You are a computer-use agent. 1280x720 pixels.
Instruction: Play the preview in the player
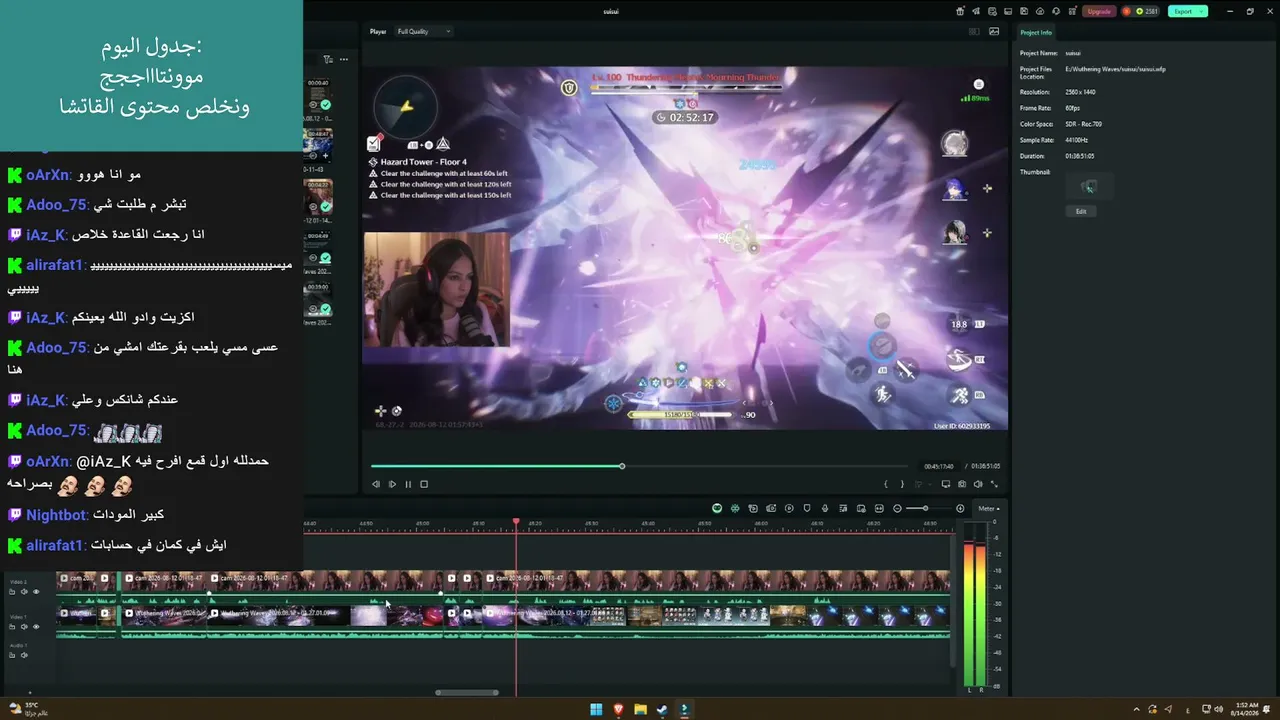(x=392, y=484)
